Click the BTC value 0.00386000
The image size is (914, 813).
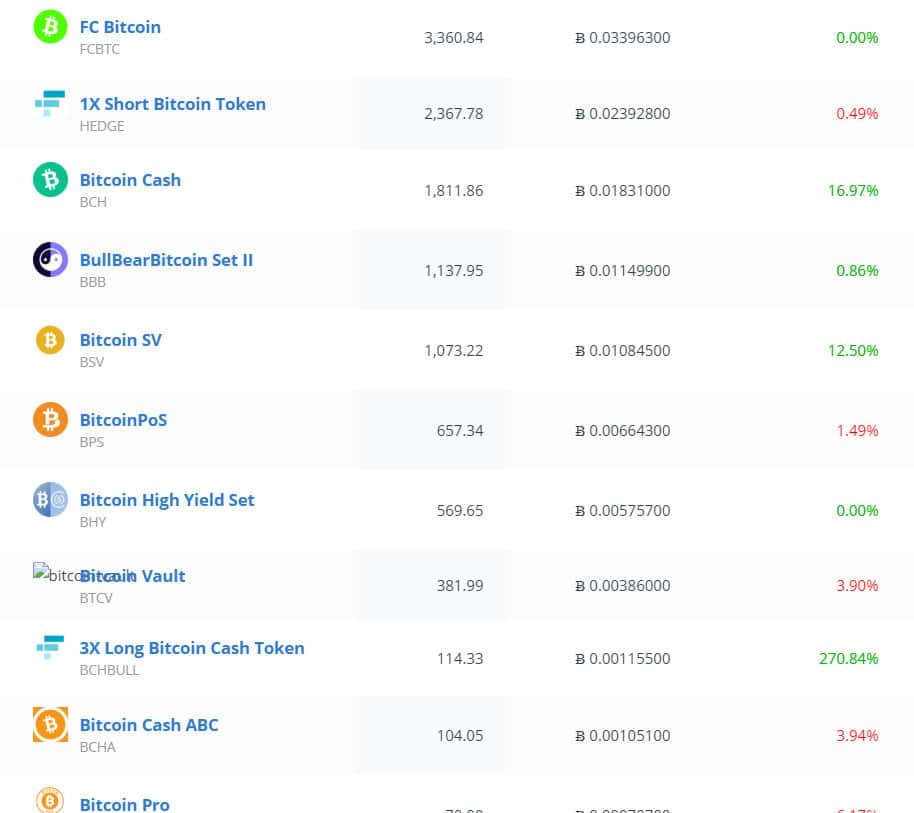623,586
